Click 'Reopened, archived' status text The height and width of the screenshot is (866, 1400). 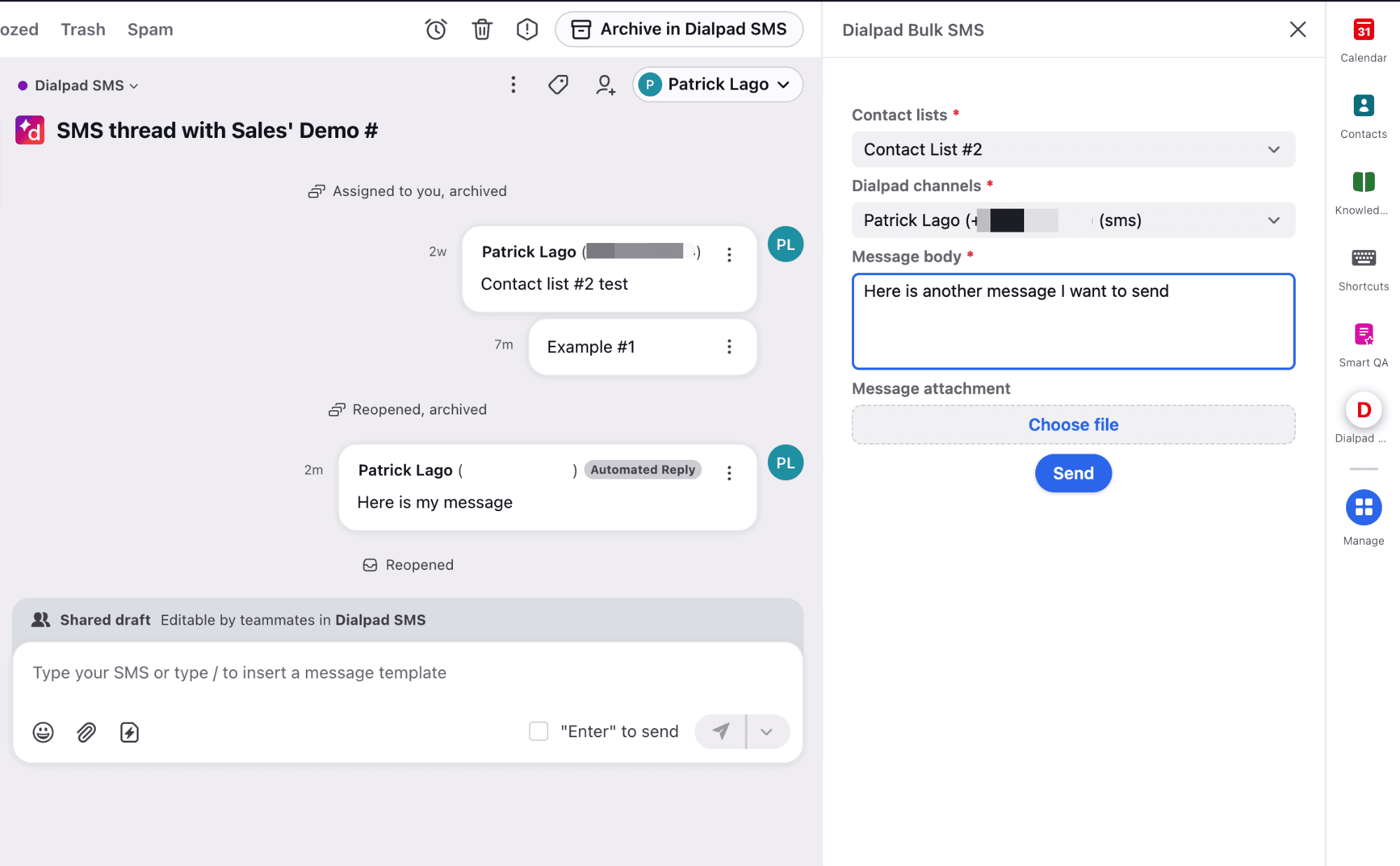click(x=419, y=410)
